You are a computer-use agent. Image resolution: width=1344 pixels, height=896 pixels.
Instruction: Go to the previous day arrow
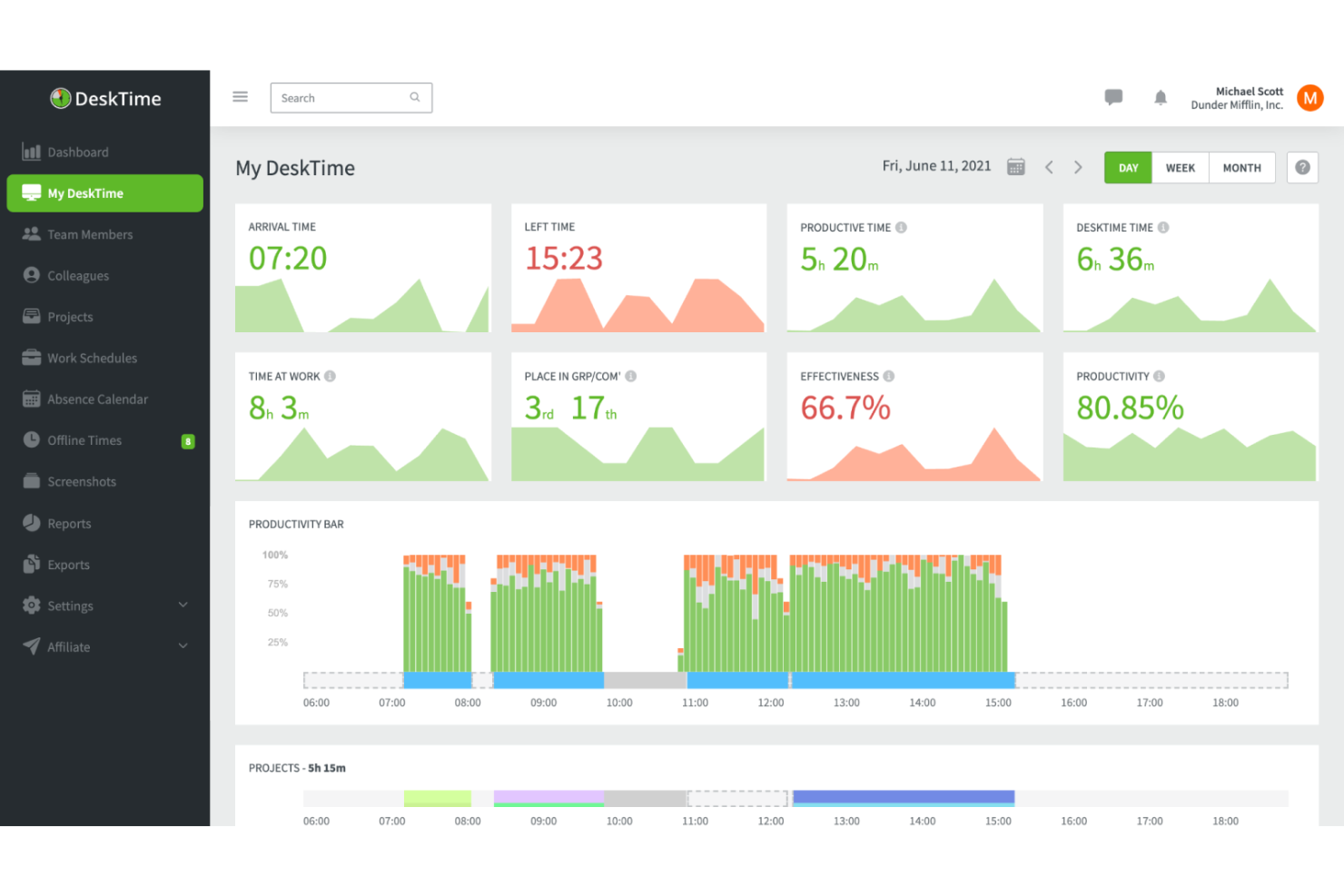[x=1049, y=167]
